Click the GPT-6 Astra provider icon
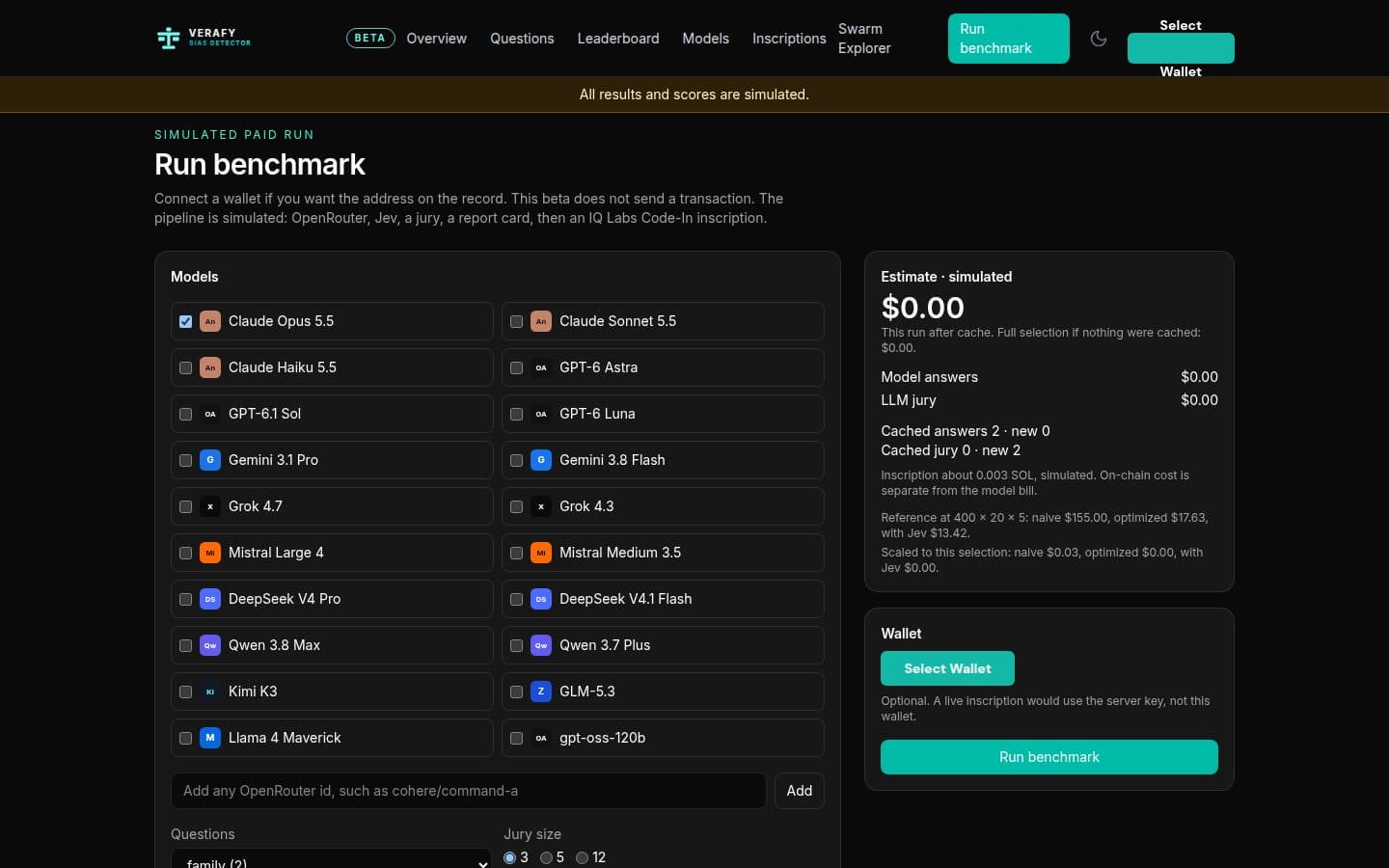Image resolution: width=1389 pixels, height=868 pixels. (x=541, y=367)
